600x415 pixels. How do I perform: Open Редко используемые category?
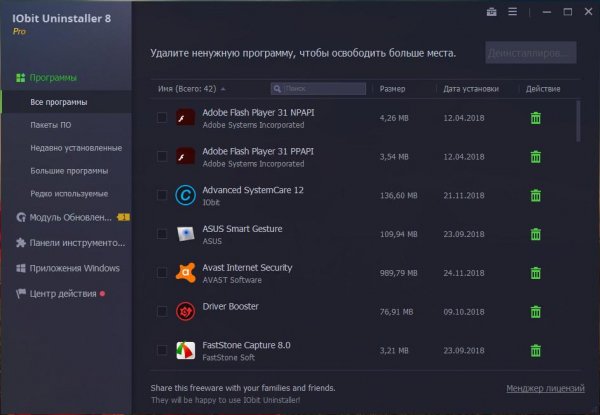pos(69,194)
